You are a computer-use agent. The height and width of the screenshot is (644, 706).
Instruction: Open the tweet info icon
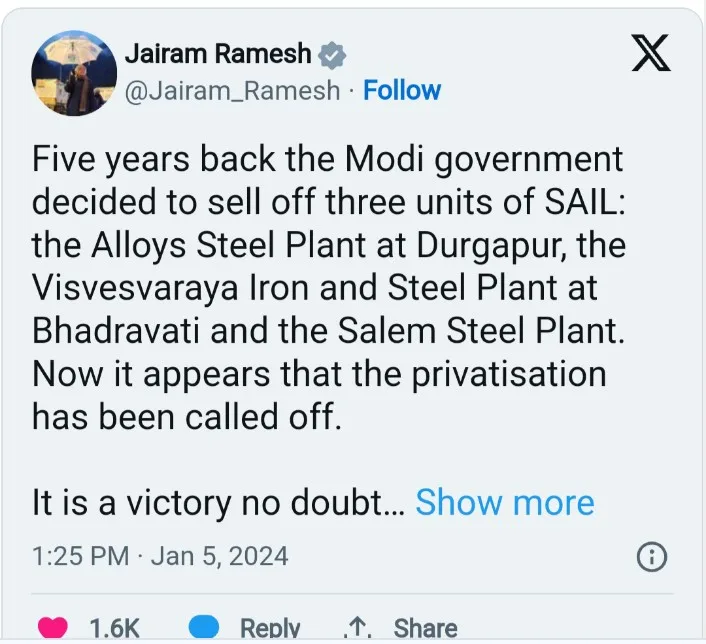point(651,557)
